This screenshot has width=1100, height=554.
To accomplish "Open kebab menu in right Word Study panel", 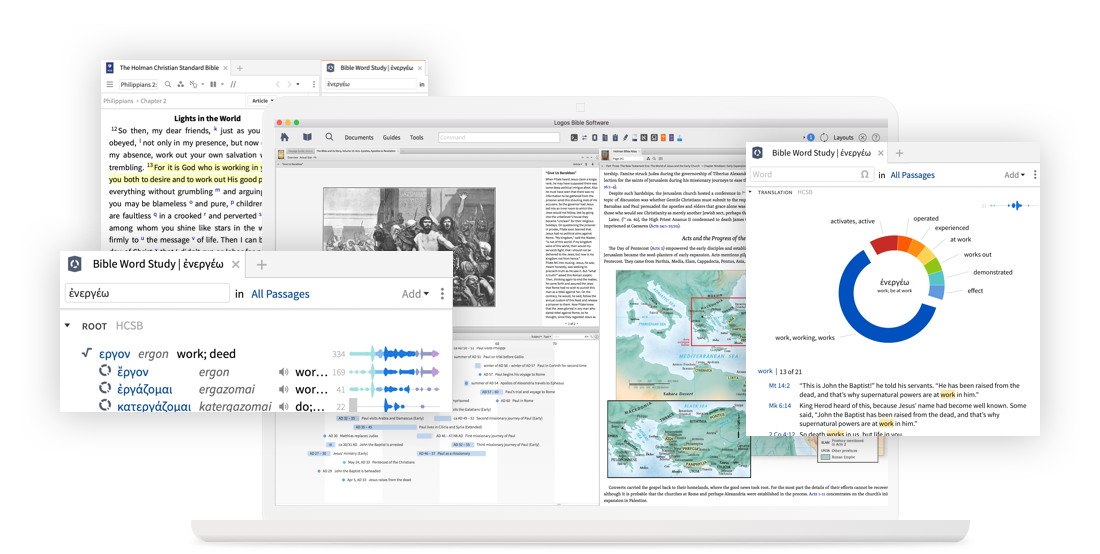I will click(1035, 175).
